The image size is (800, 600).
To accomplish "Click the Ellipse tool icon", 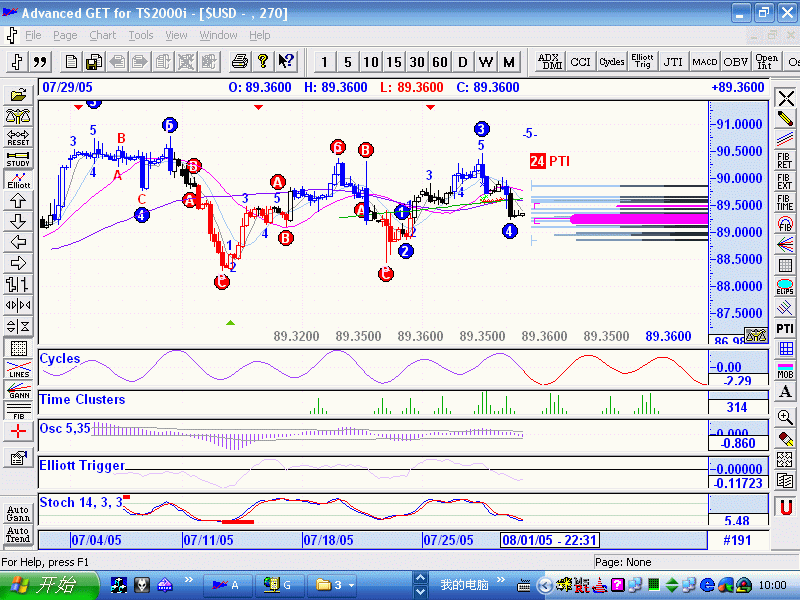I will 786,288.
